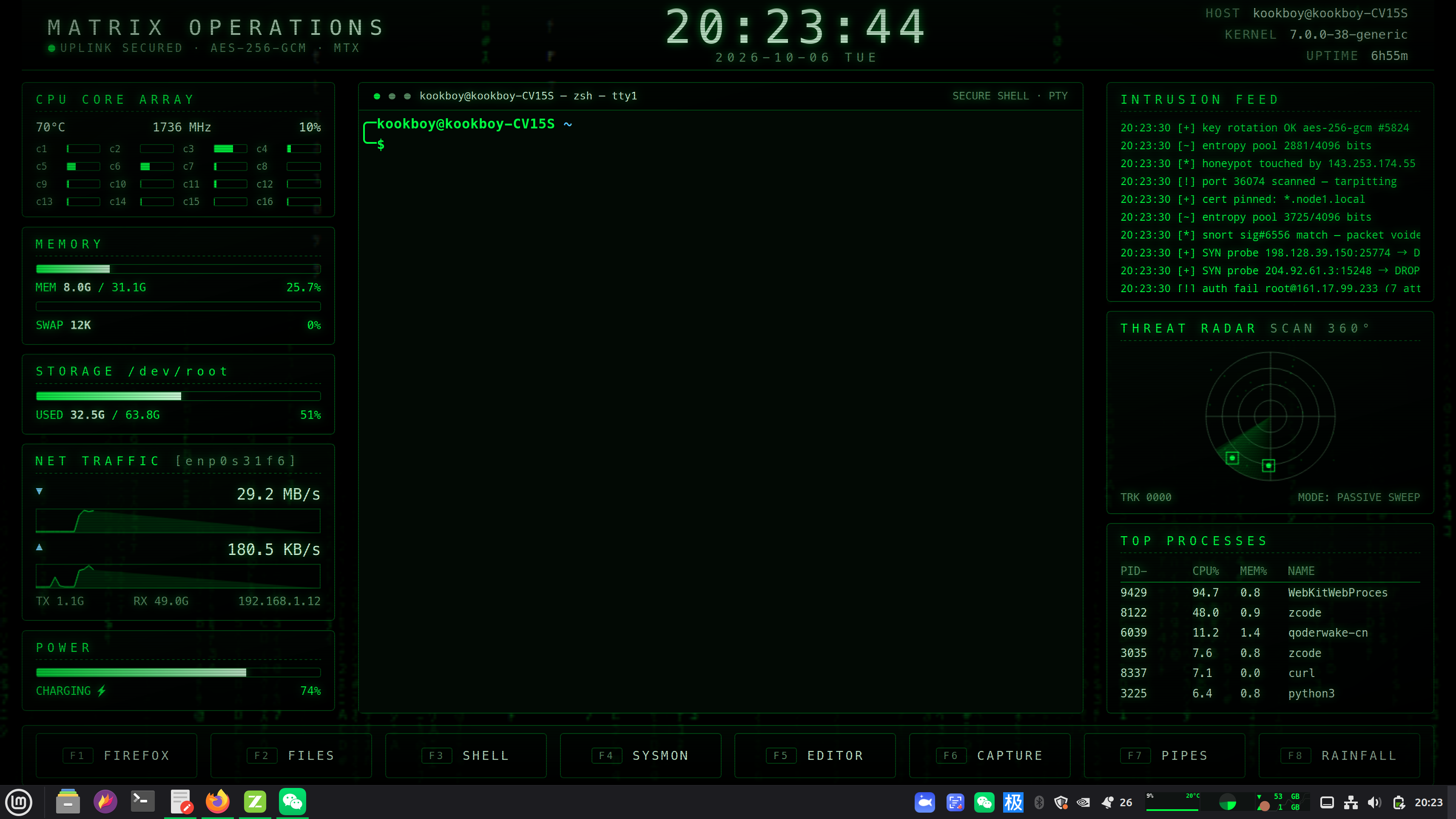Click the download traffic graph
This screenshot has width=1456, height=819.
click(178, 520)
